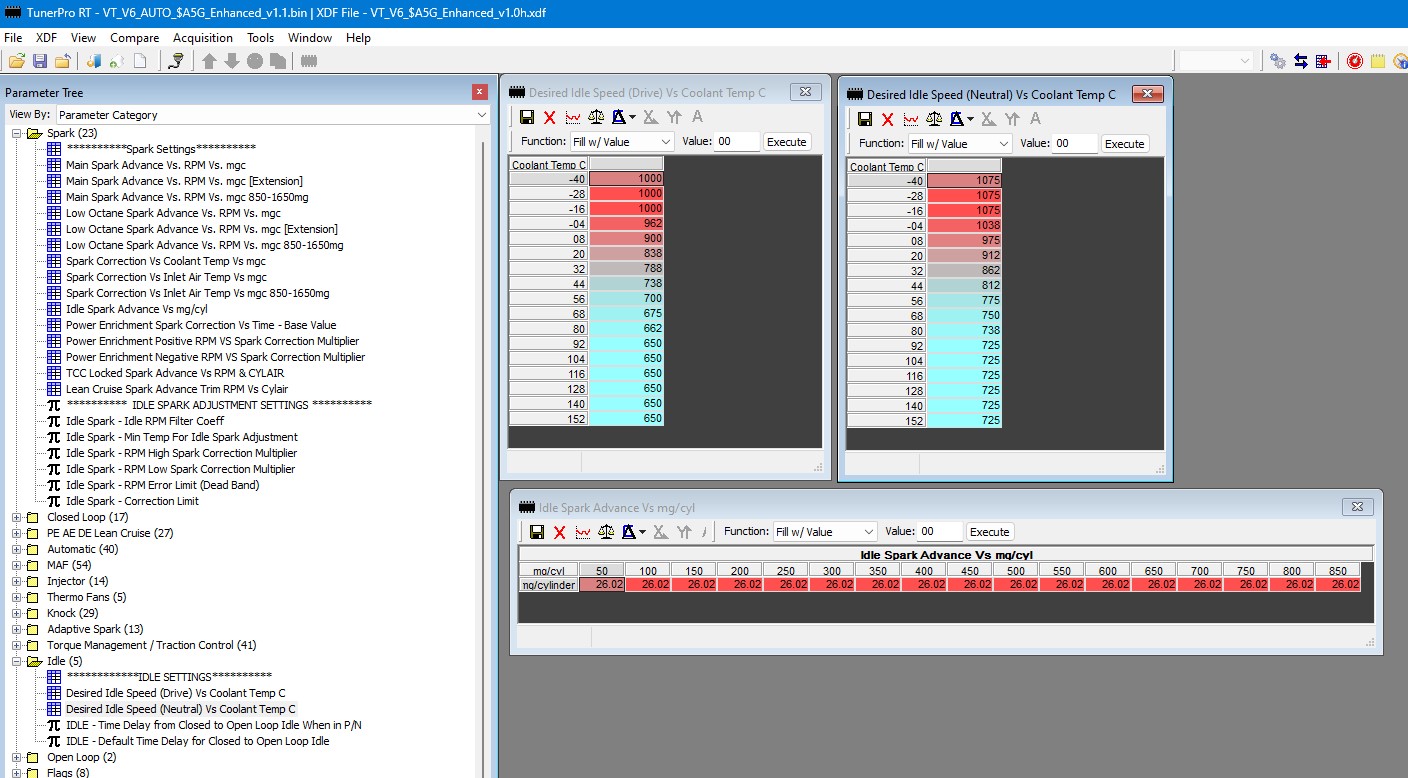Open the XDF menu

[46, 38]
